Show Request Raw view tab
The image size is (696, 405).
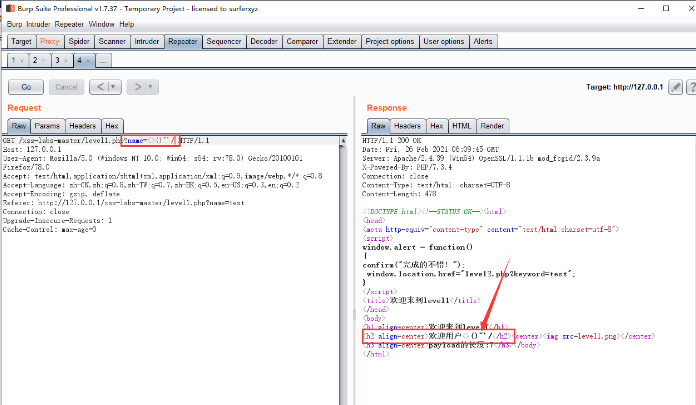19,126
